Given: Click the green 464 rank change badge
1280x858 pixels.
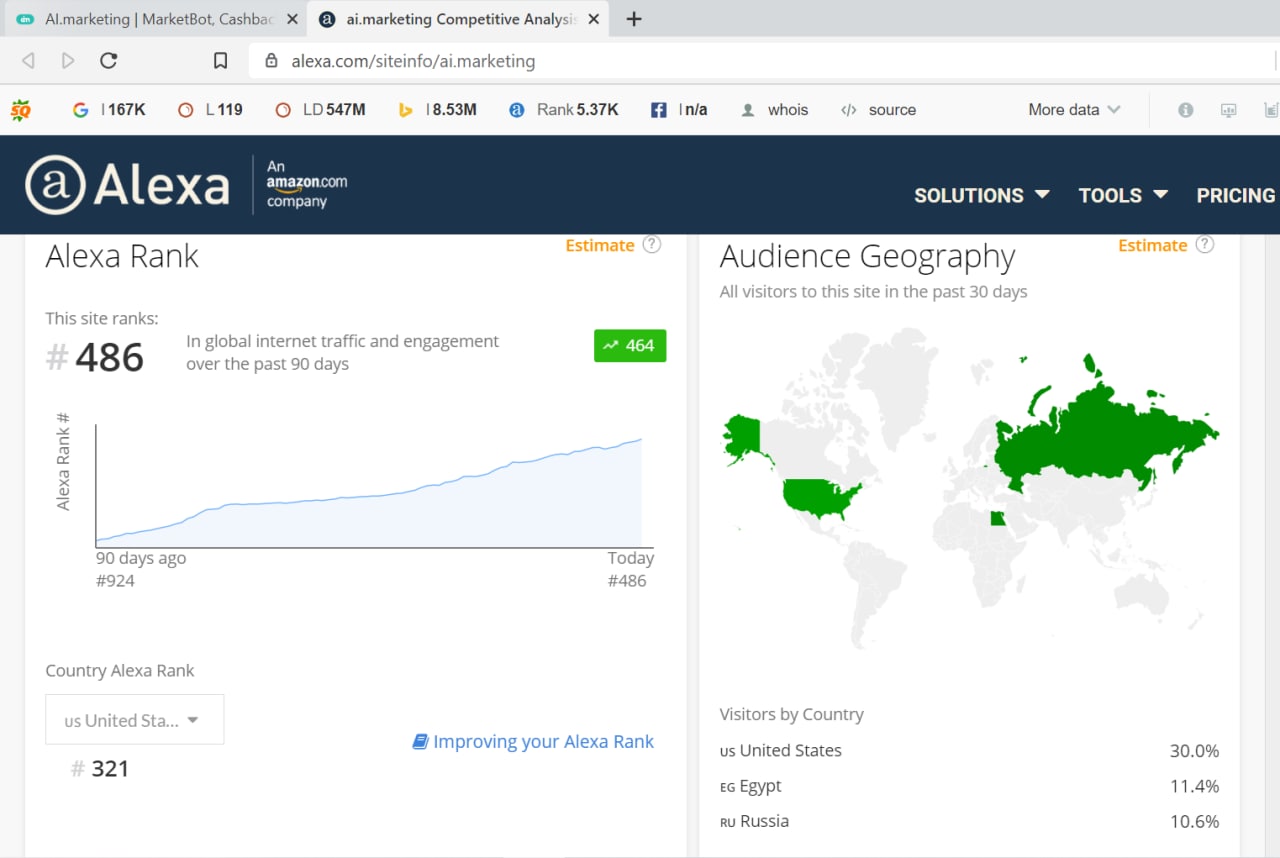Looking at the screenshot, I should coord(630,345).
